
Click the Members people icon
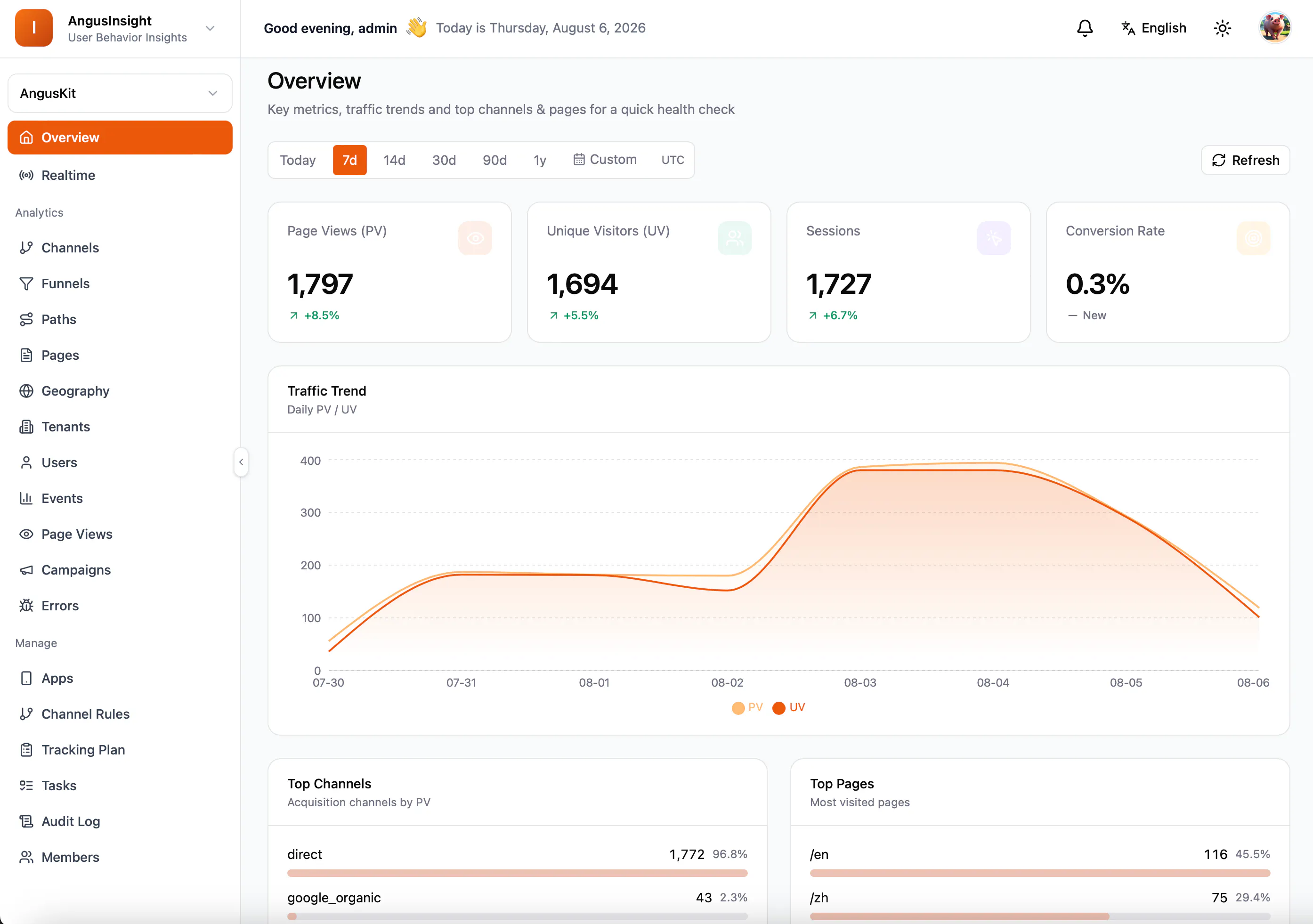(26, 857)
